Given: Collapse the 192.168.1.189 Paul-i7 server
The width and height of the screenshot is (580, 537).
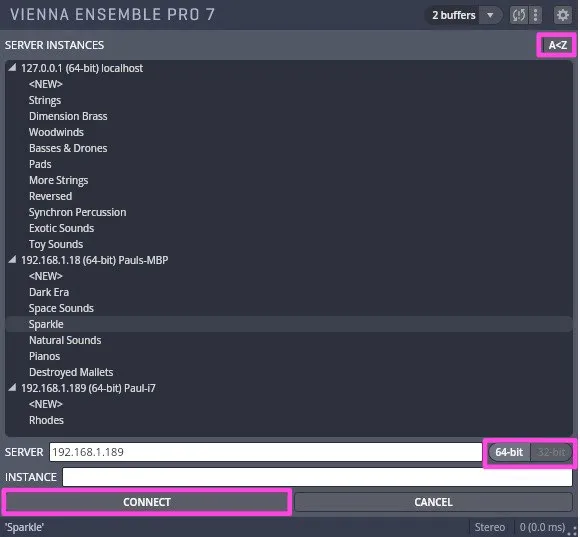Looking at the screenshot, I should point(12,388).
